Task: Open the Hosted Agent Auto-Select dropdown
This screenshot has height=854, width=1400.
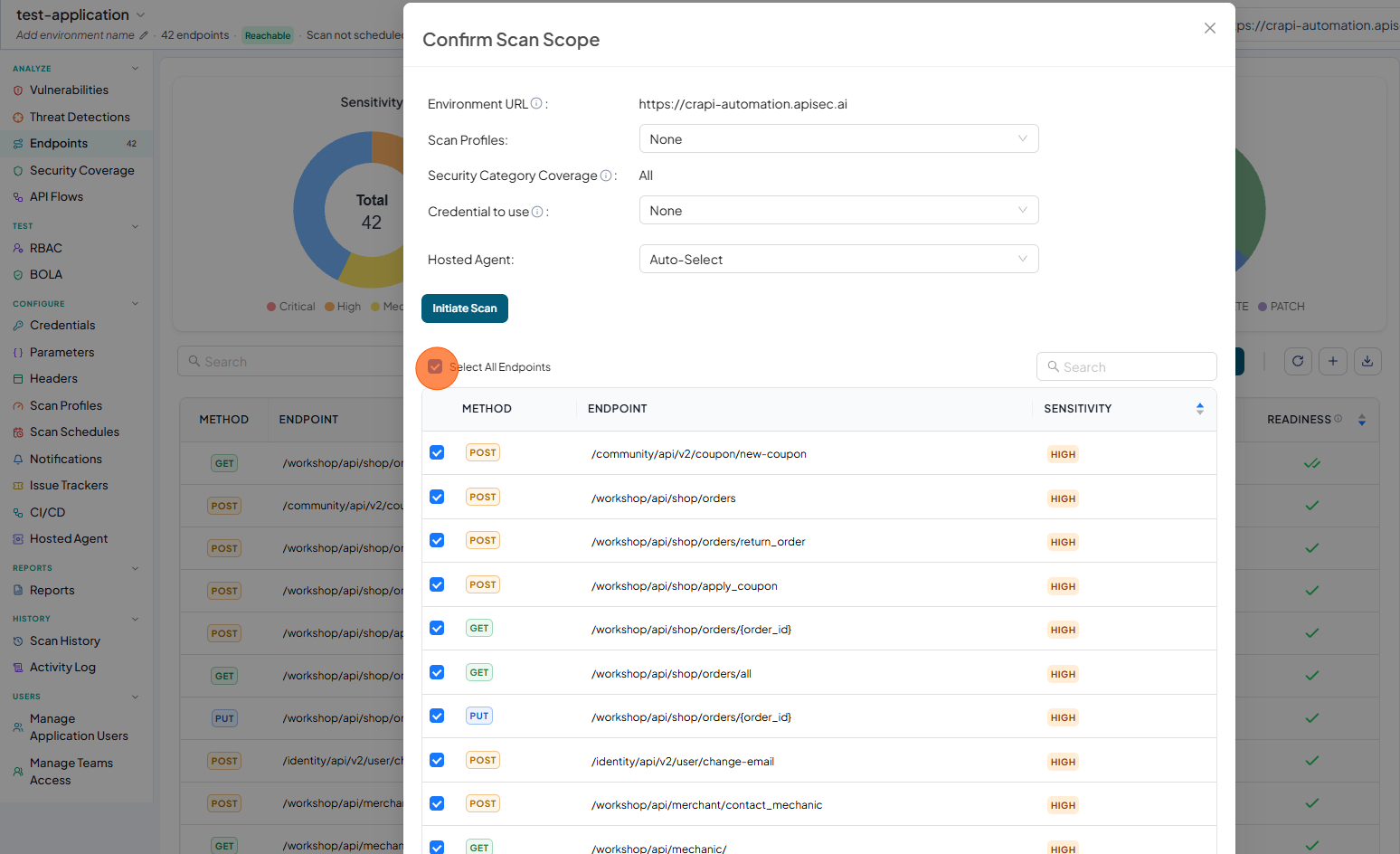Action: click(x=838, y=260)
